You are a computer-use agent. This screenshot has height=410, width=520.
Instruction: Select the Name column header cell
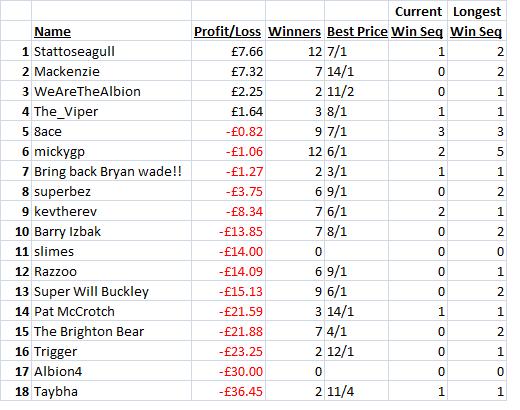(111, 31)
